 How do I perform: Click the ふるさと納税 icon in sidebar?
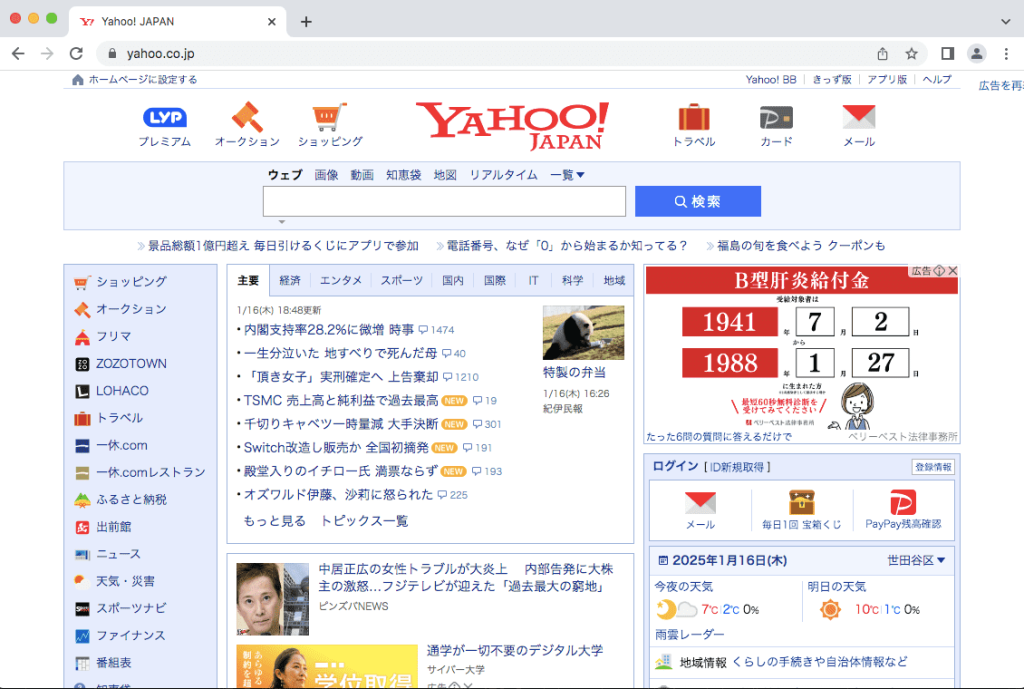tap(82, 500)
